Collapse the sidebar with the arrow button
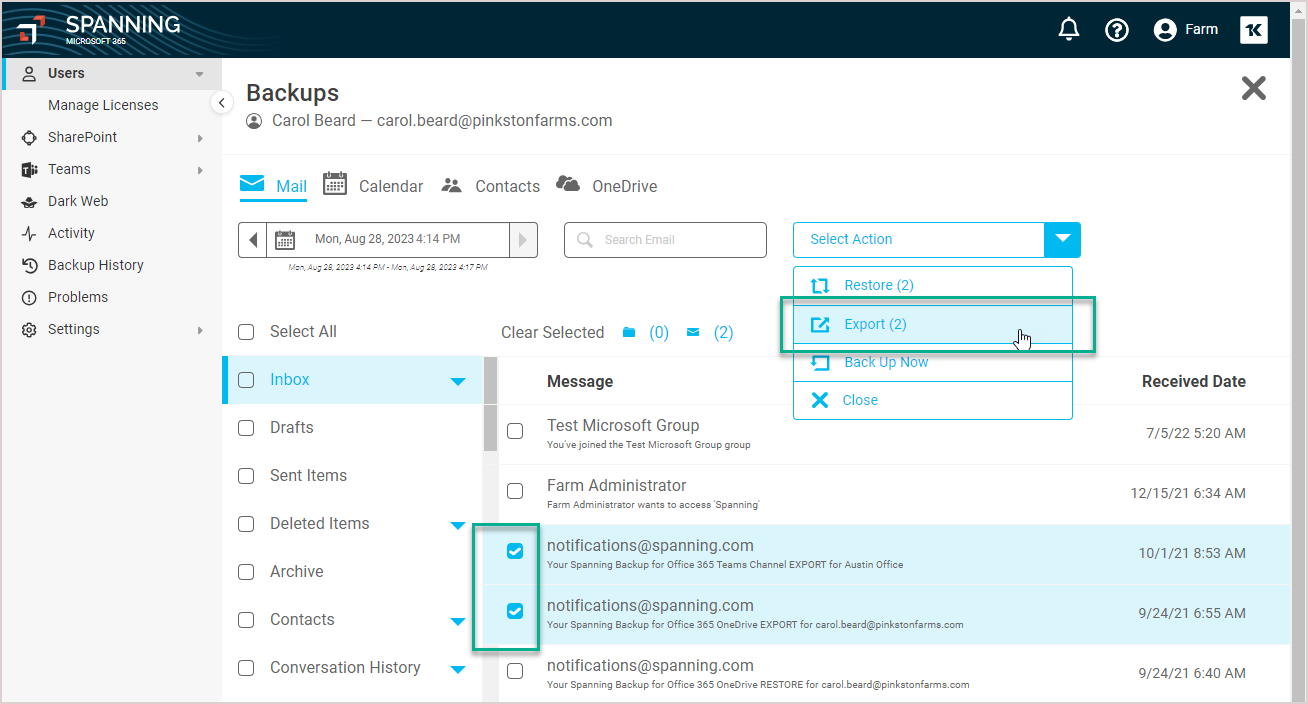This screenshot has height=704, width=1308. click(222, 102)
